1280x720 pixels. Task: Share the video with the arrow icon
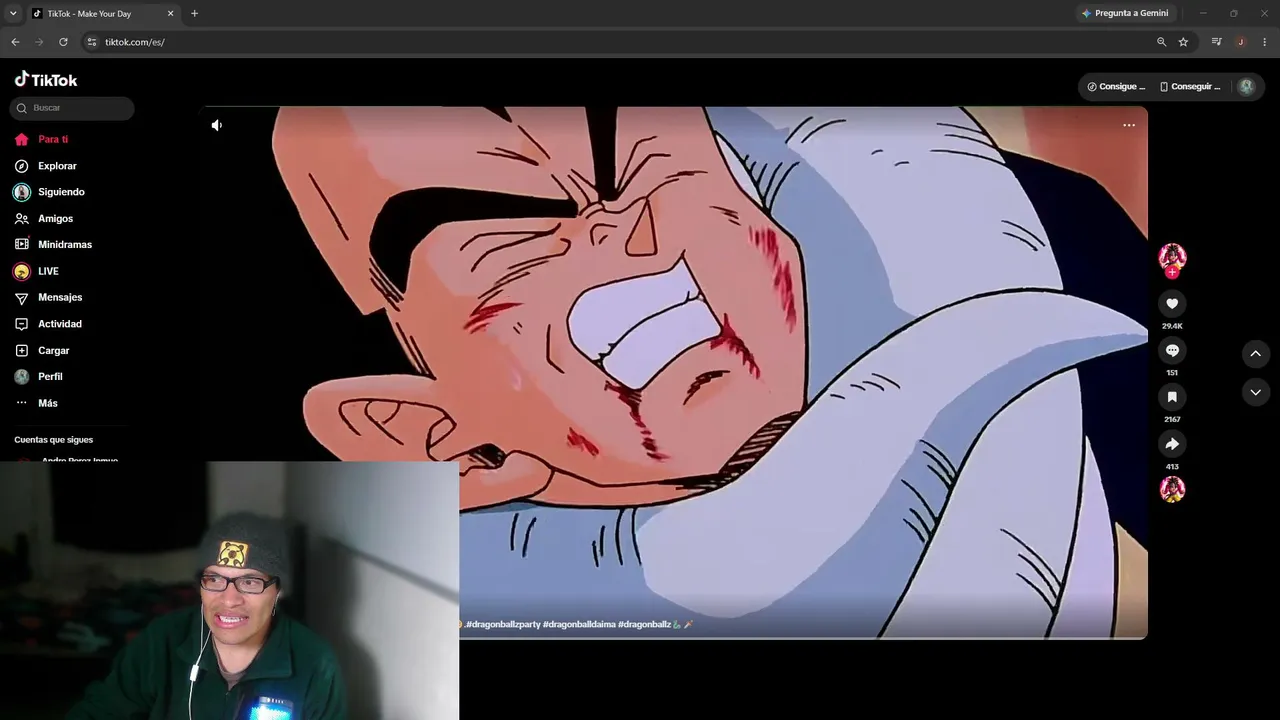(x=1172, y=444)
